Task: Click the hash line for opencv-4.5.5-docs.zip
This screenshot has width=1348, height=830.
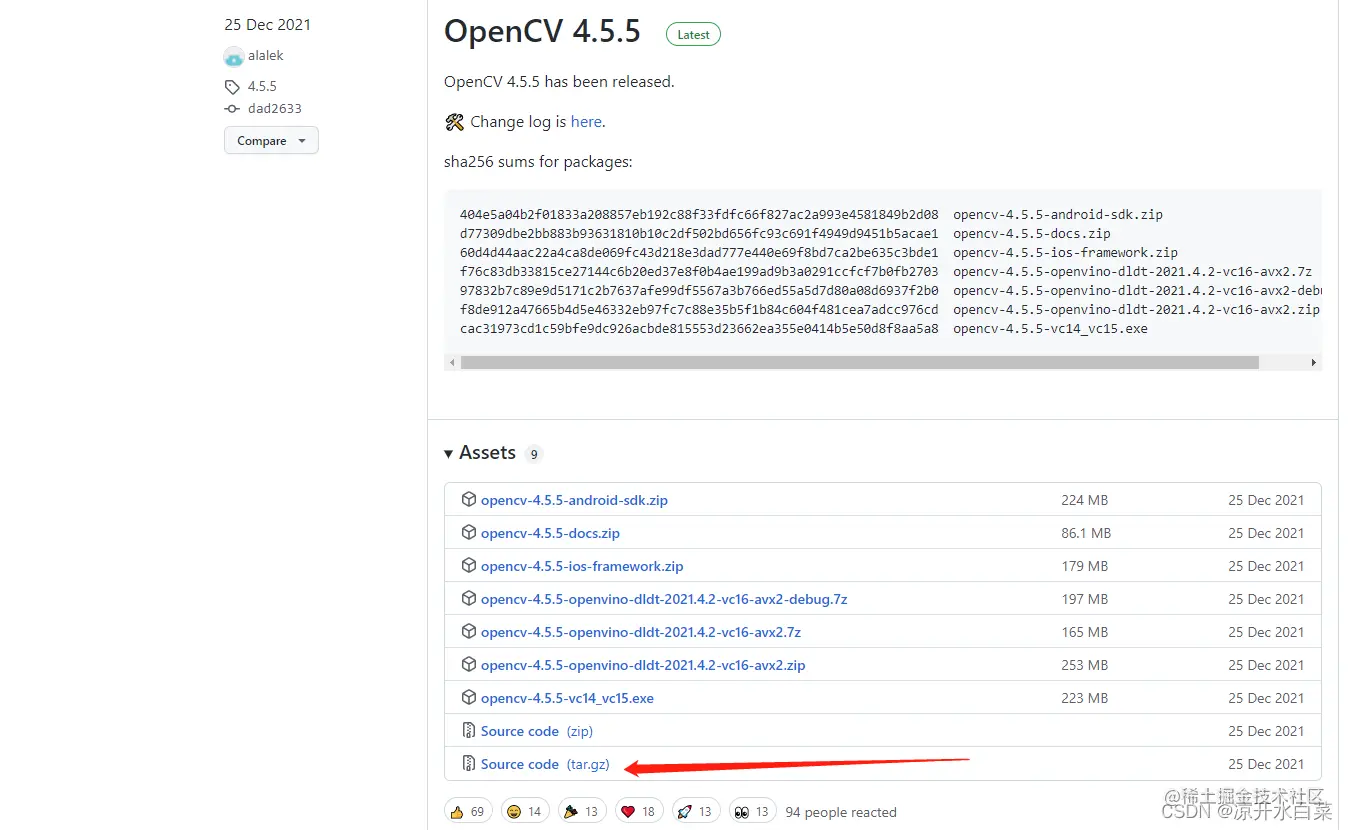Action: 785,234
